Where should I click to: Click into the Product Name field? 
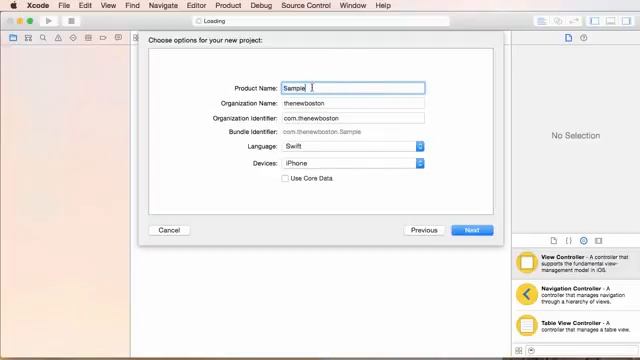353,88
